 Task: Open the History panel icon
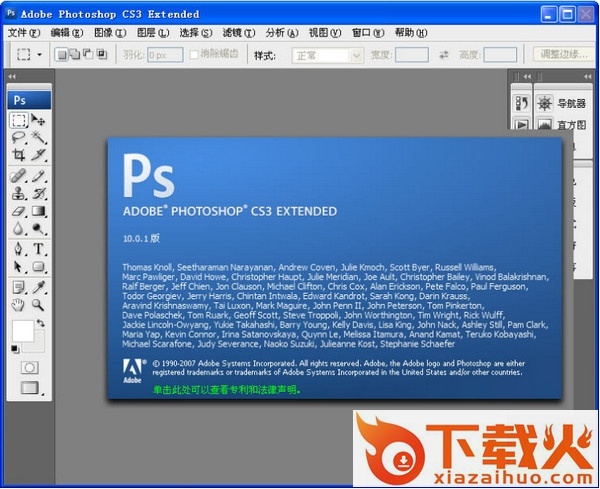pos(522,103)
